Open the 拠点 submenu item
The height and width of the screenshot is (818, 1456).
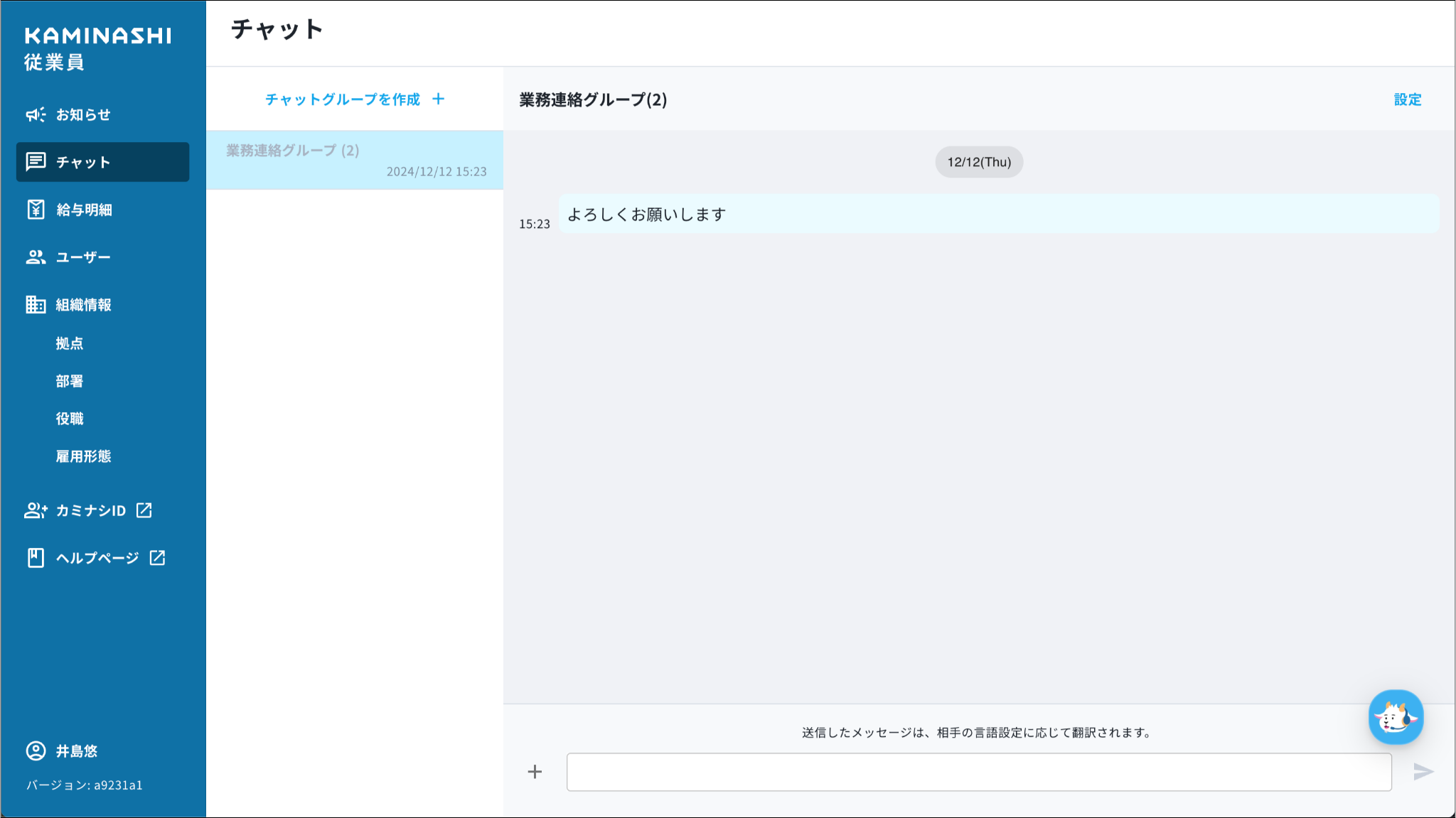(70, 343)
